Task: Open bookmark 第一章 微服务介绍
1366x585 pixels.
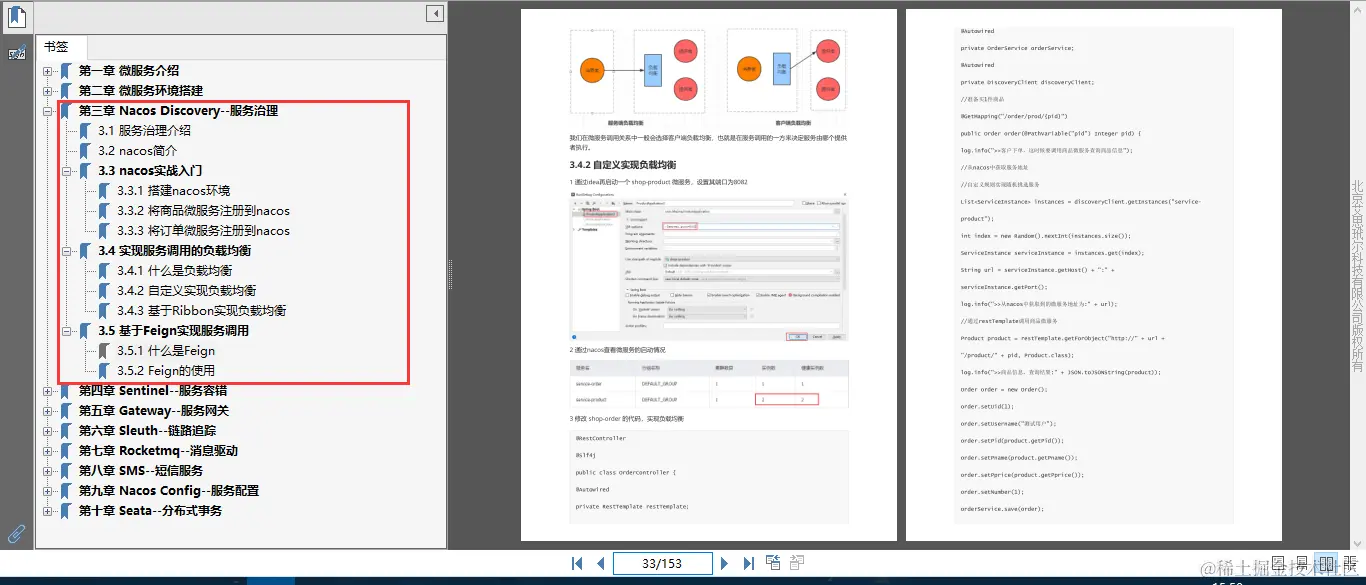Action: pyautogui.click(x=129, y=71)
